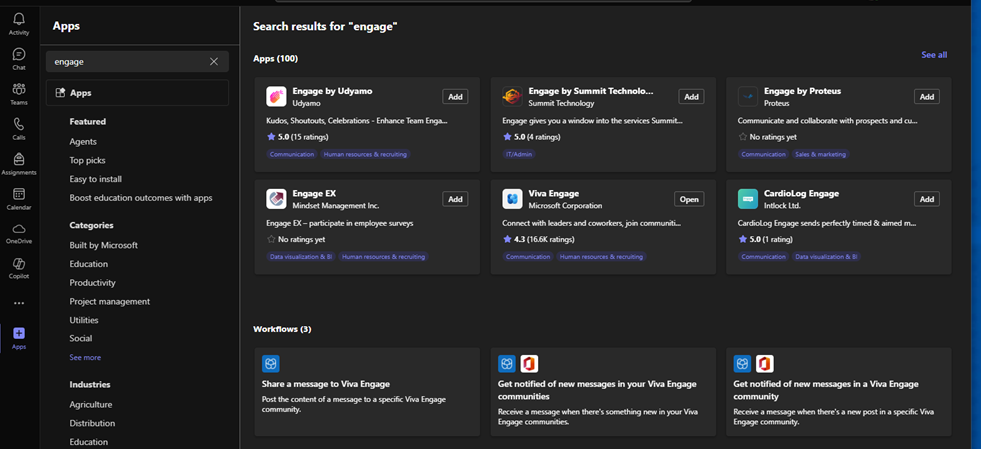Click the Viva Engage app title
Viewport: 981px width, 449px height.
(x=554, y=194)
